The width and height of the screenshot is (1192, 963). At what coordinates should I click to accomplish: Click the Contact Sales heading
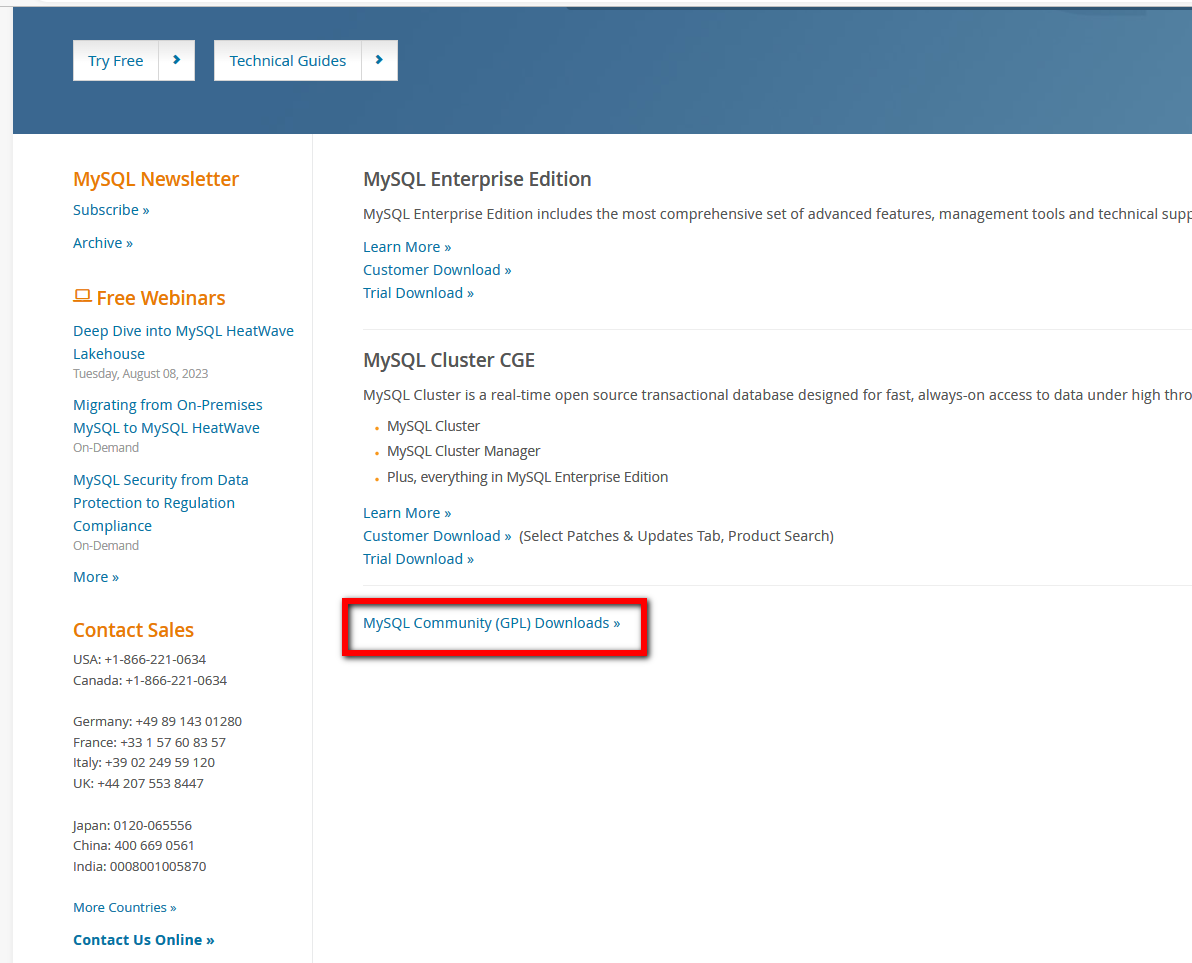[x=133, y=630]
